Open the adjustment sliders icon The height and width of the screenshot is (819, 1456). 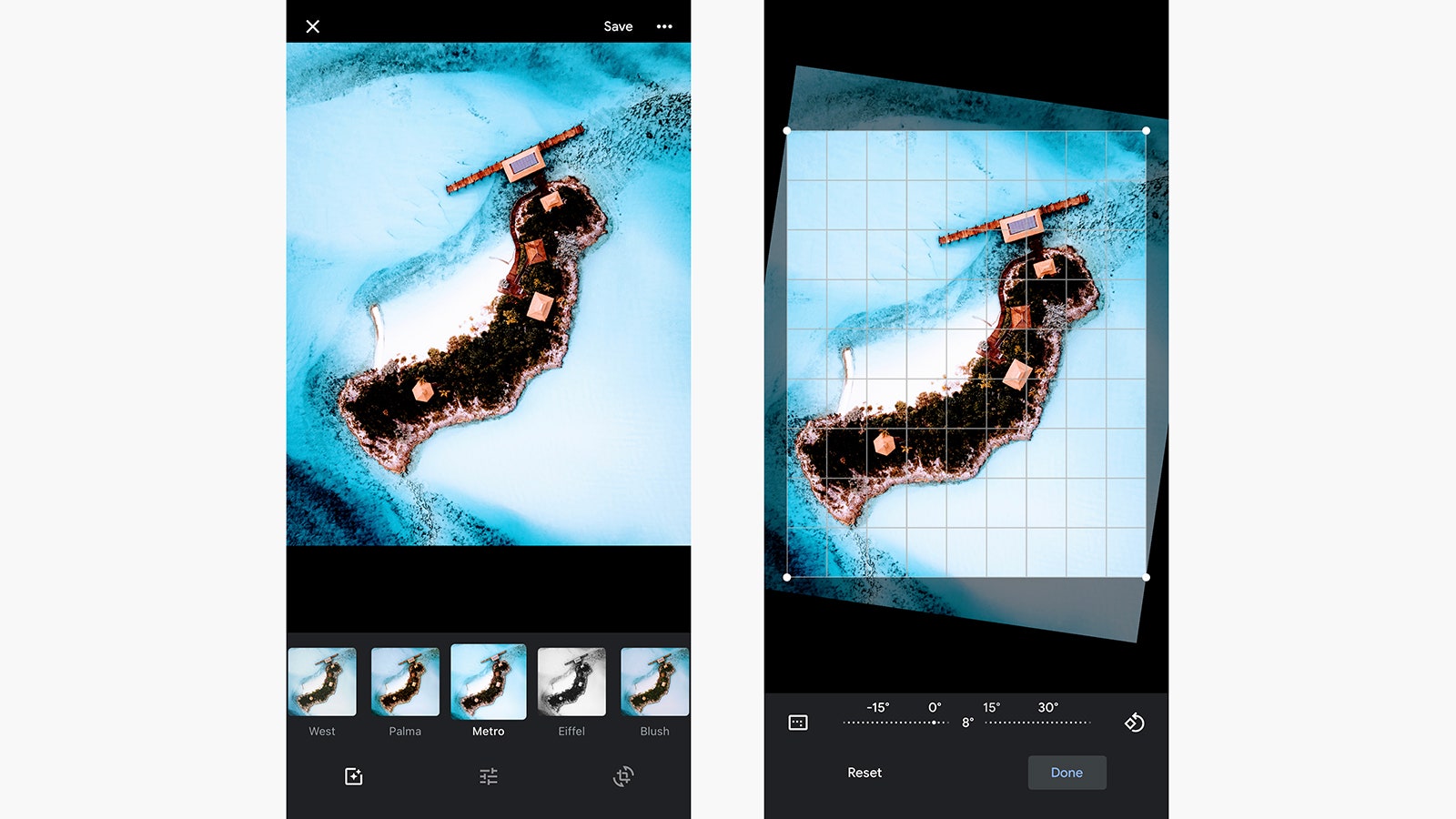(x=489, y=776)
